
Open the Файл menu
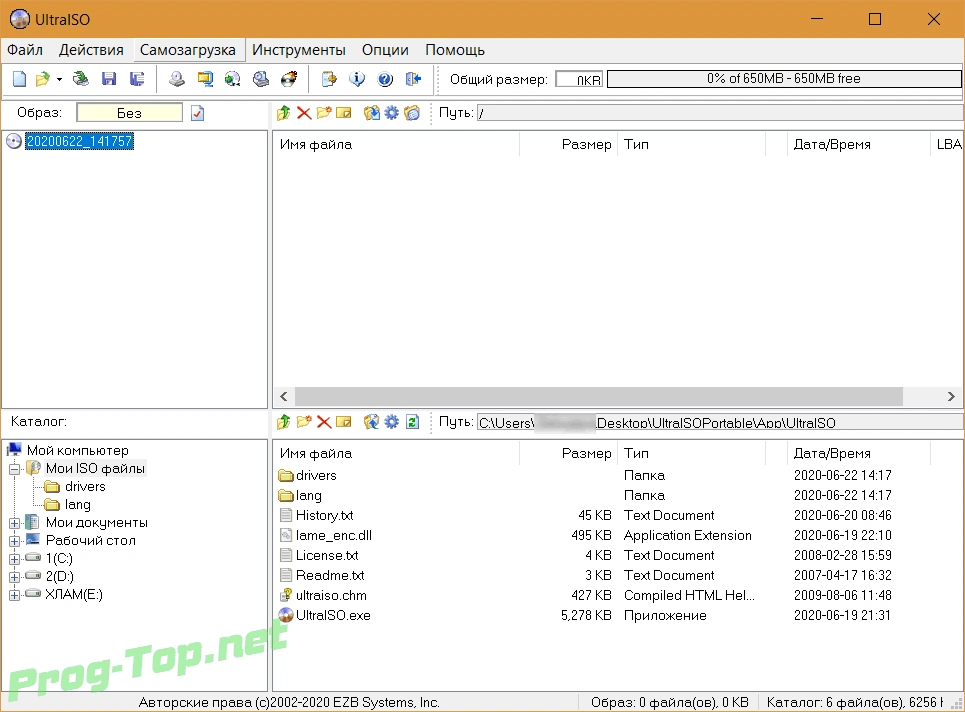click(25, 50)
